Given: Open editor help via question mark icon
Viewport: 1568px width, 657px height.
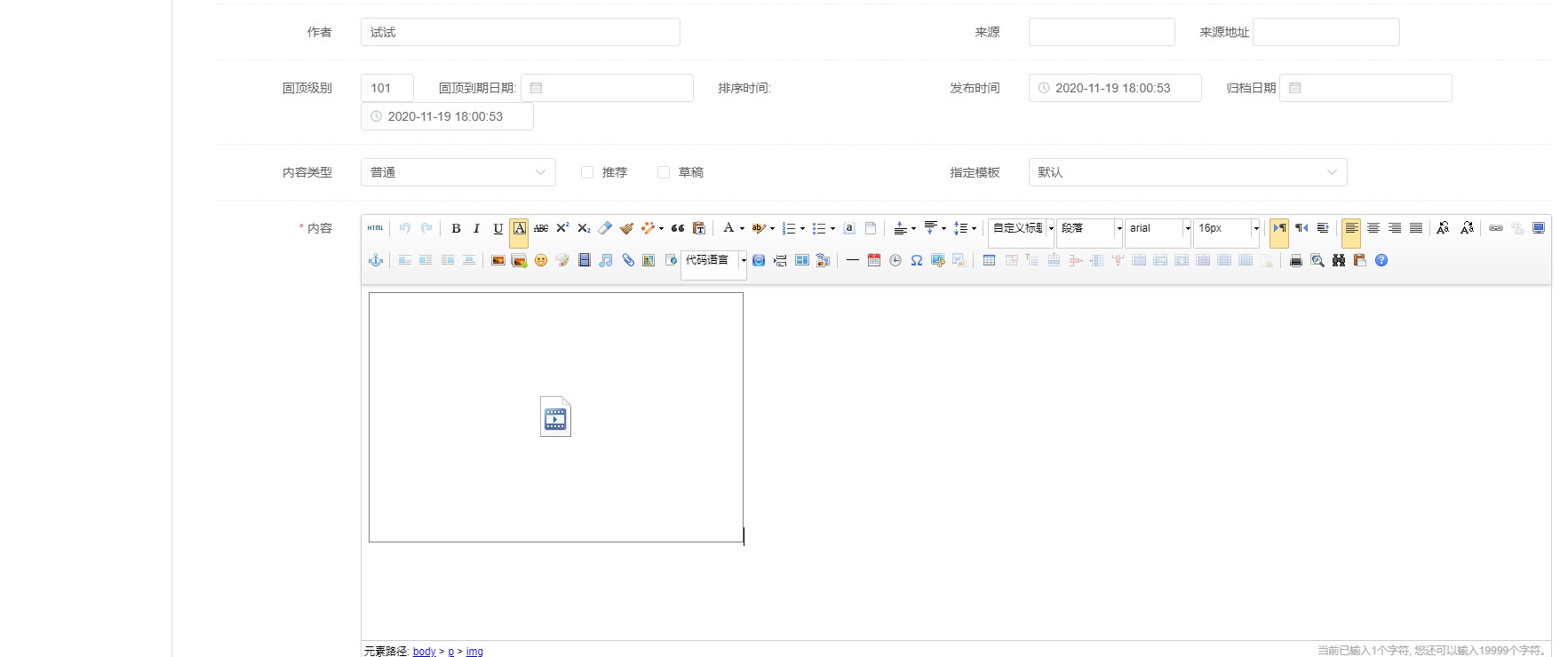Looking at the screenshot, I should (x=1381, y=260).
